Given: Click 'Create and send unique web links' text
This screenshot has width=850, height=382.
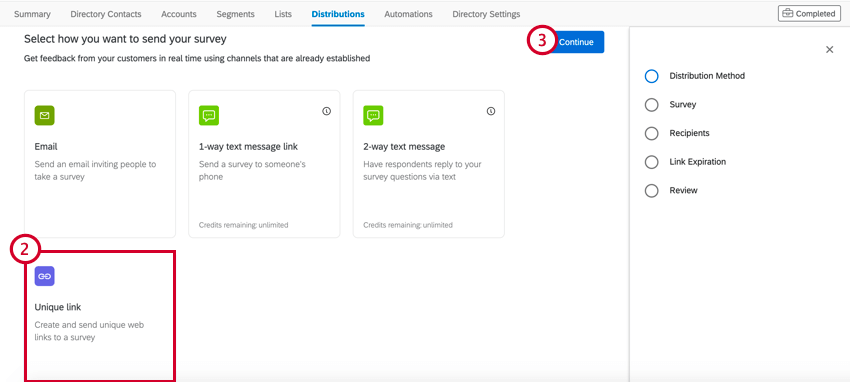Looking at the screenshot, I should [89, 331].
